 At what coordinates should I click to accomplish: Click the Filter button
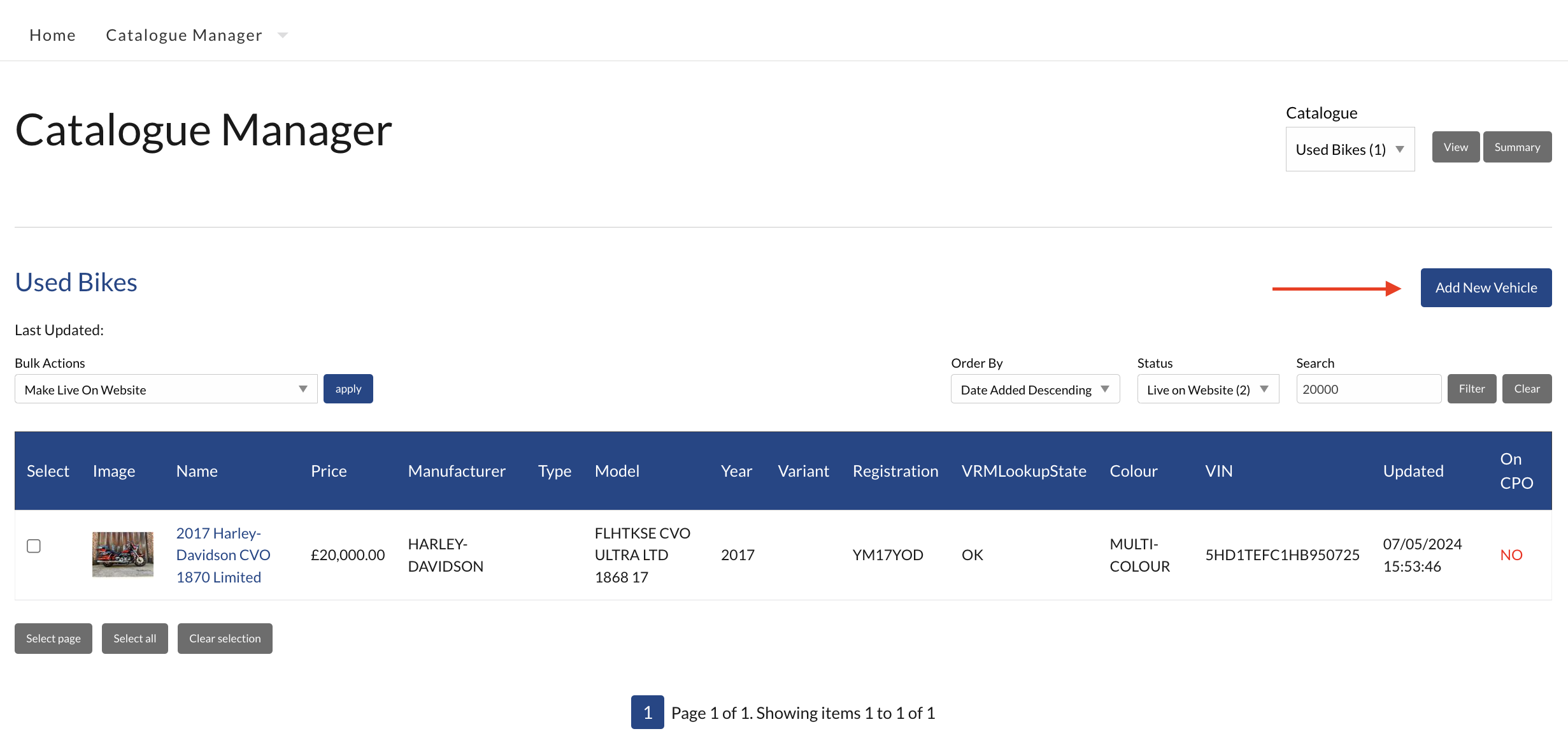coord(1471,388)
